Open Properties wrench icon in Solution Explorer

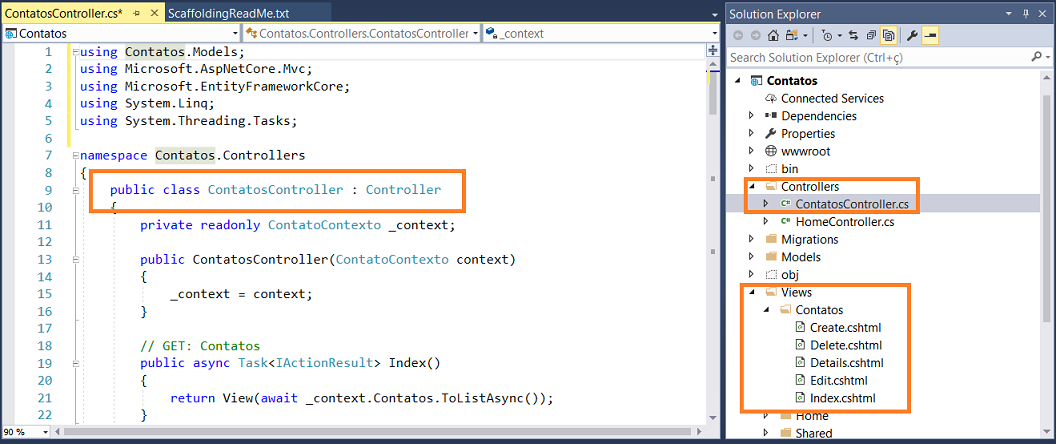click(x=913, y=35)
